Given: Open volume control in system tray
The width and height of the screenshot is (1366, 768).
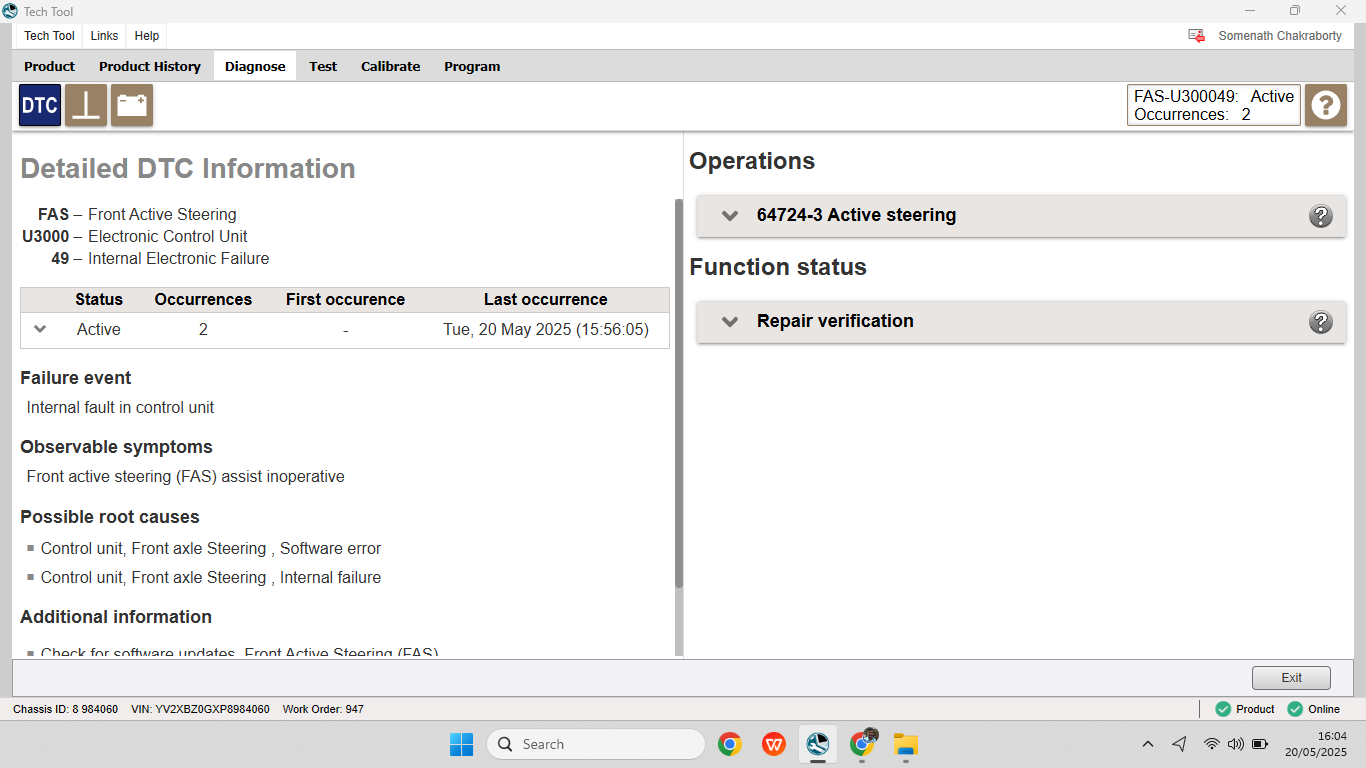Looking at the screenshot, I should tap(1236, 744).
